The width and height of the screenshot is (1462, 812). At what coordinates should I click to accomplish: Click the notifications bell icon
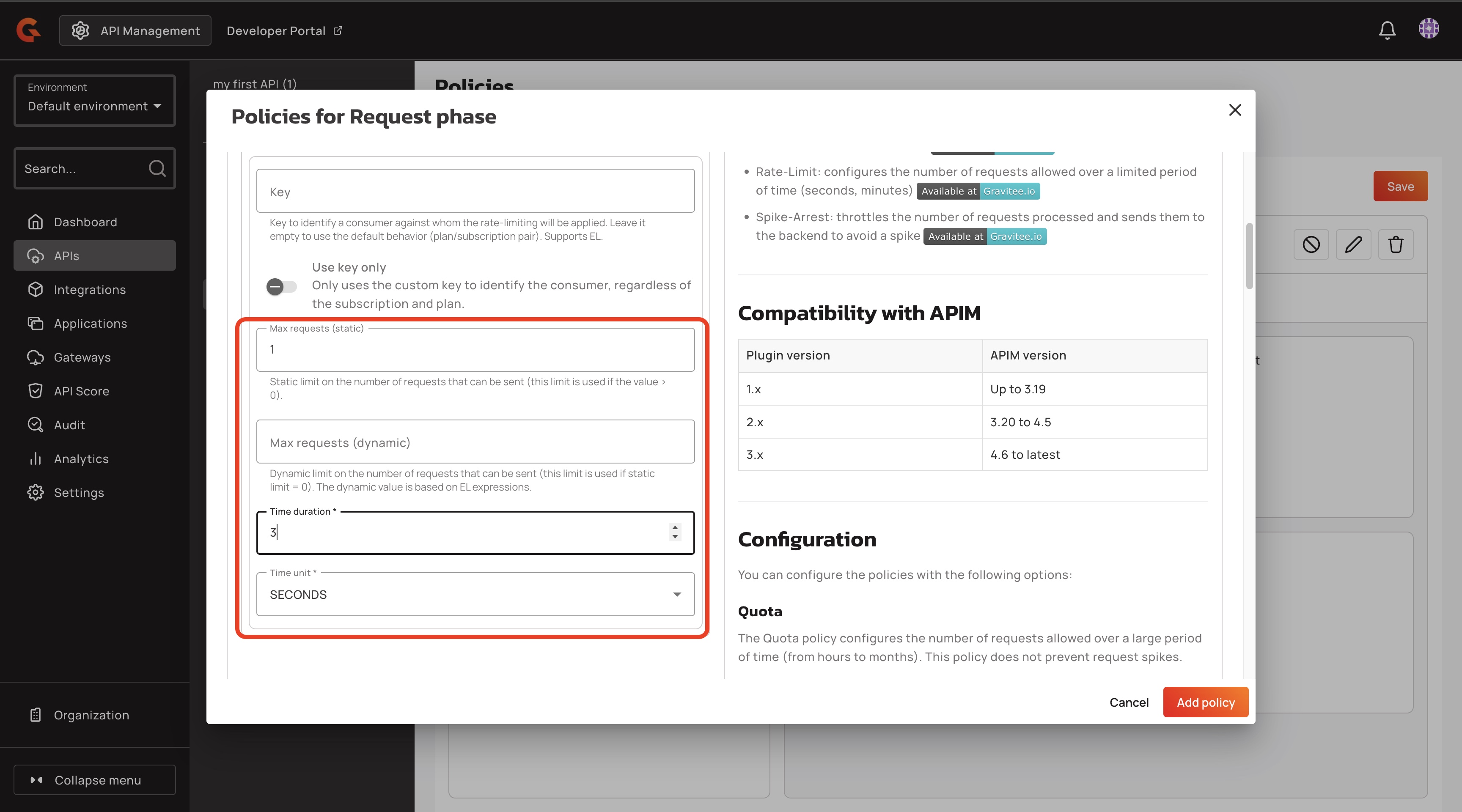[x=1387, y=30]
